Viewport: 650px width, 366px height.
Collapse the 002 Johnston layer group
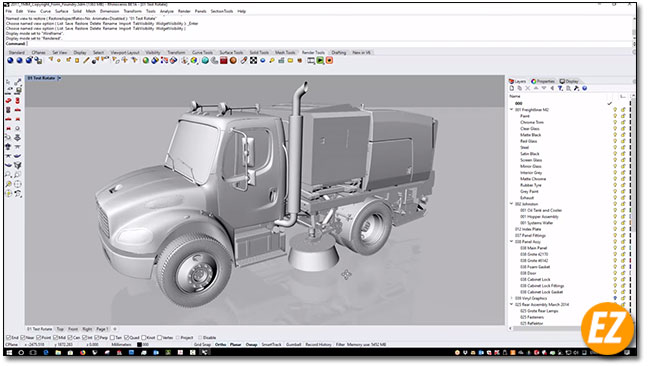512,204
